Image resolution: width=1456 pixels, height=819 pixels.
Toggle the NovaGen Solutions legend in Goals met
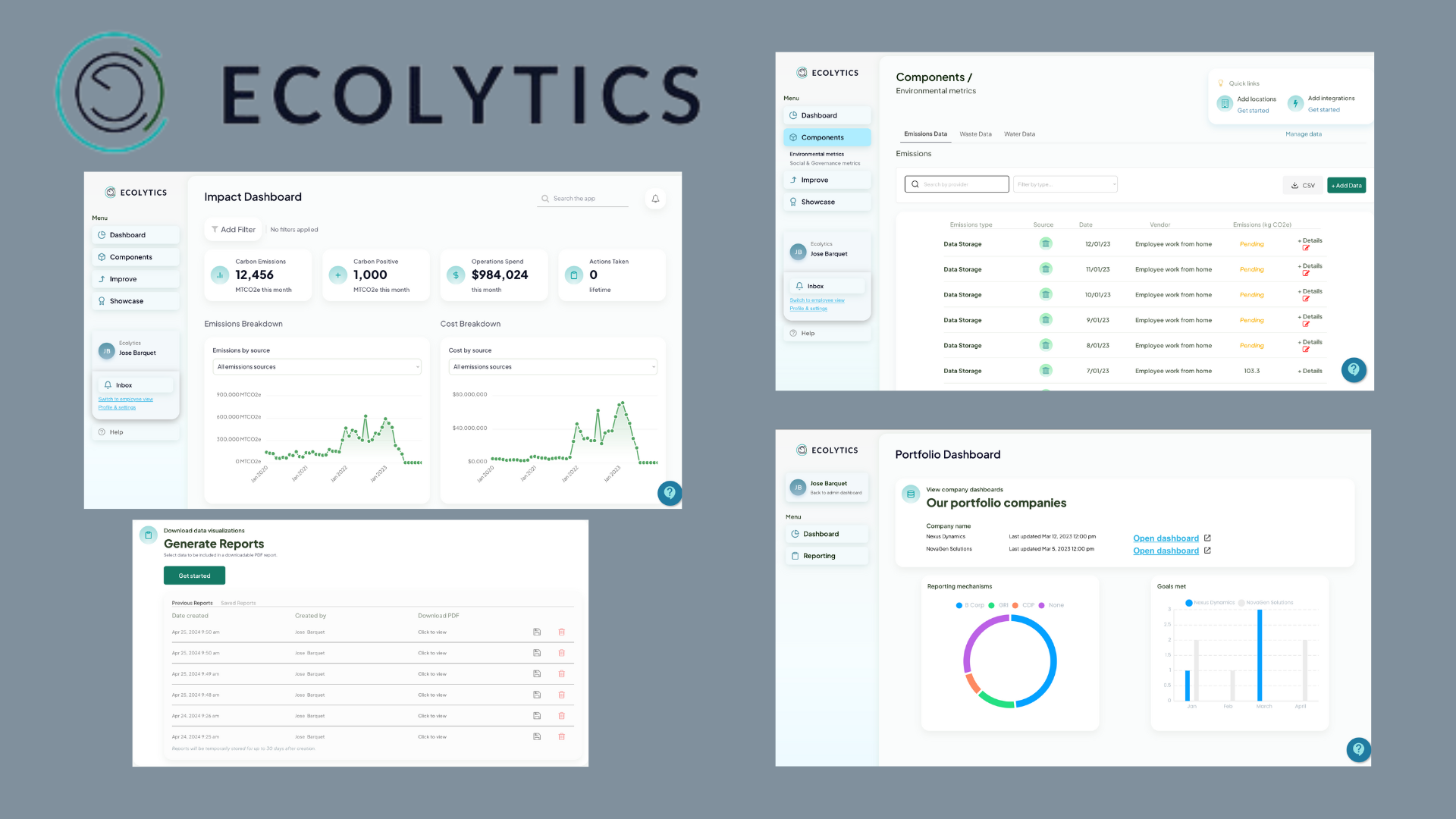pyautogui.click(x=1266, y=603)
